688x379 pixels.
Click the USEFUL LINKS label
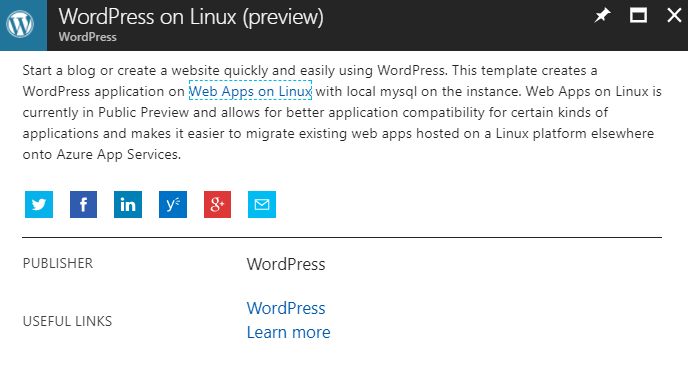(67, 321)
